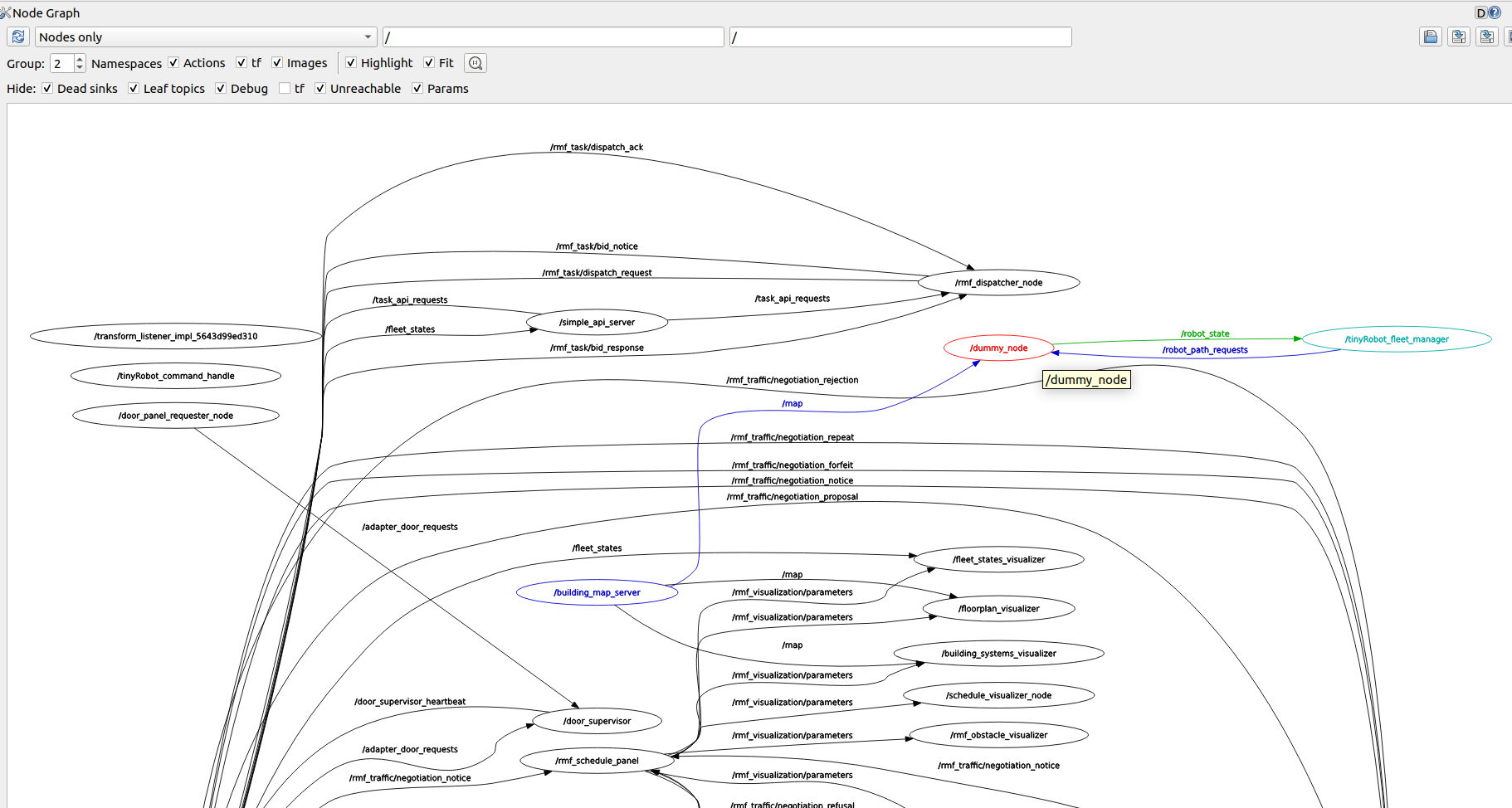
Task: Toggle the Hide Debug checkbox
Action: coord(221,89)
